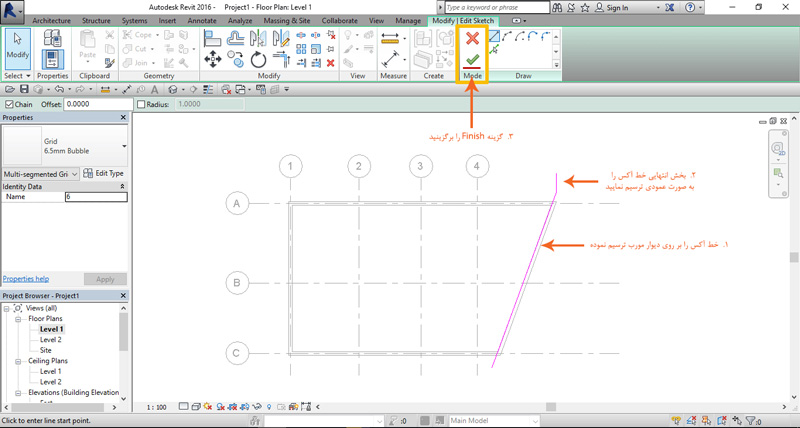800x428 pixels.
Task: Collapse the Floor Plans tree node
Action: click(x=18, y=319)
